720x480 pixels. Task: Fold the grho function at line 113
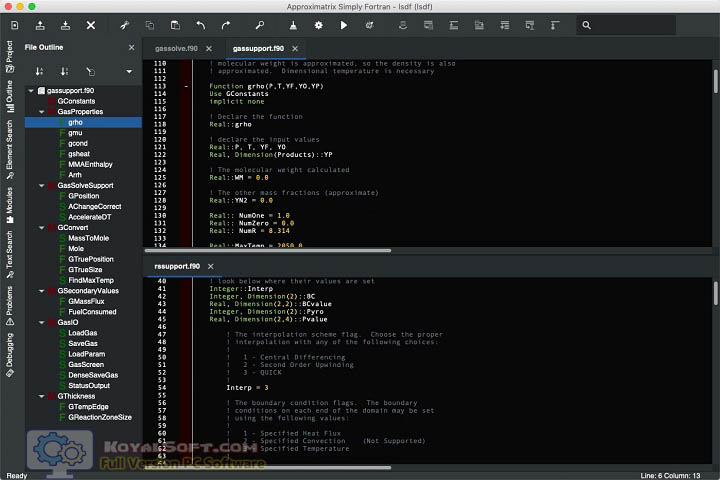186,86
